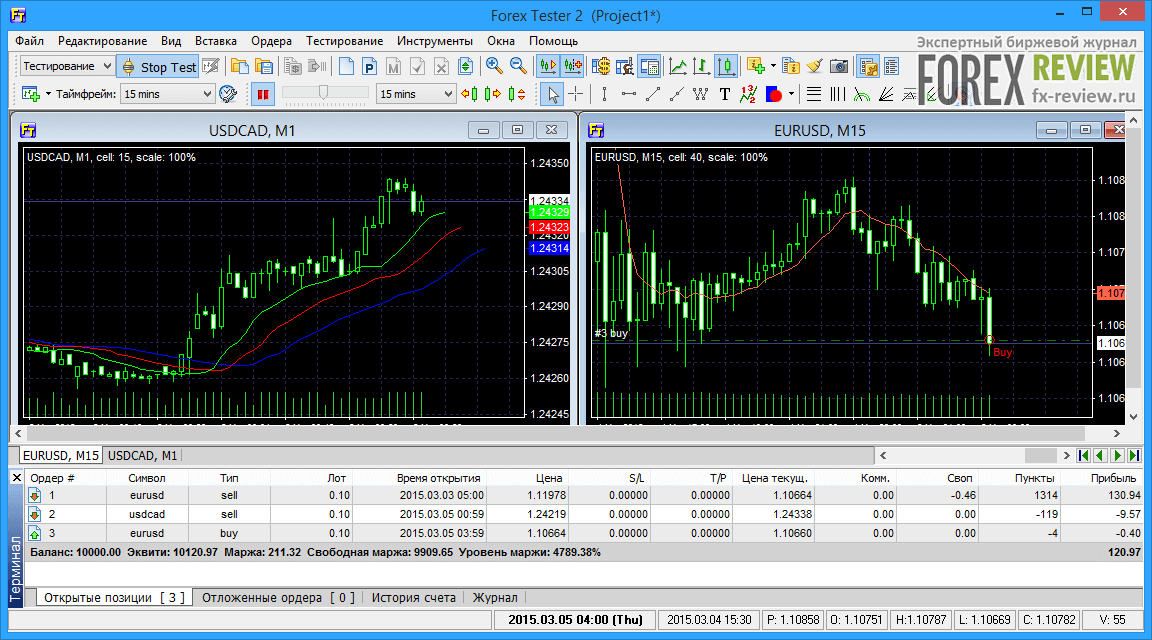Select the text label T tool
The image size is (1152, 640).
click(x=724, y=94)
